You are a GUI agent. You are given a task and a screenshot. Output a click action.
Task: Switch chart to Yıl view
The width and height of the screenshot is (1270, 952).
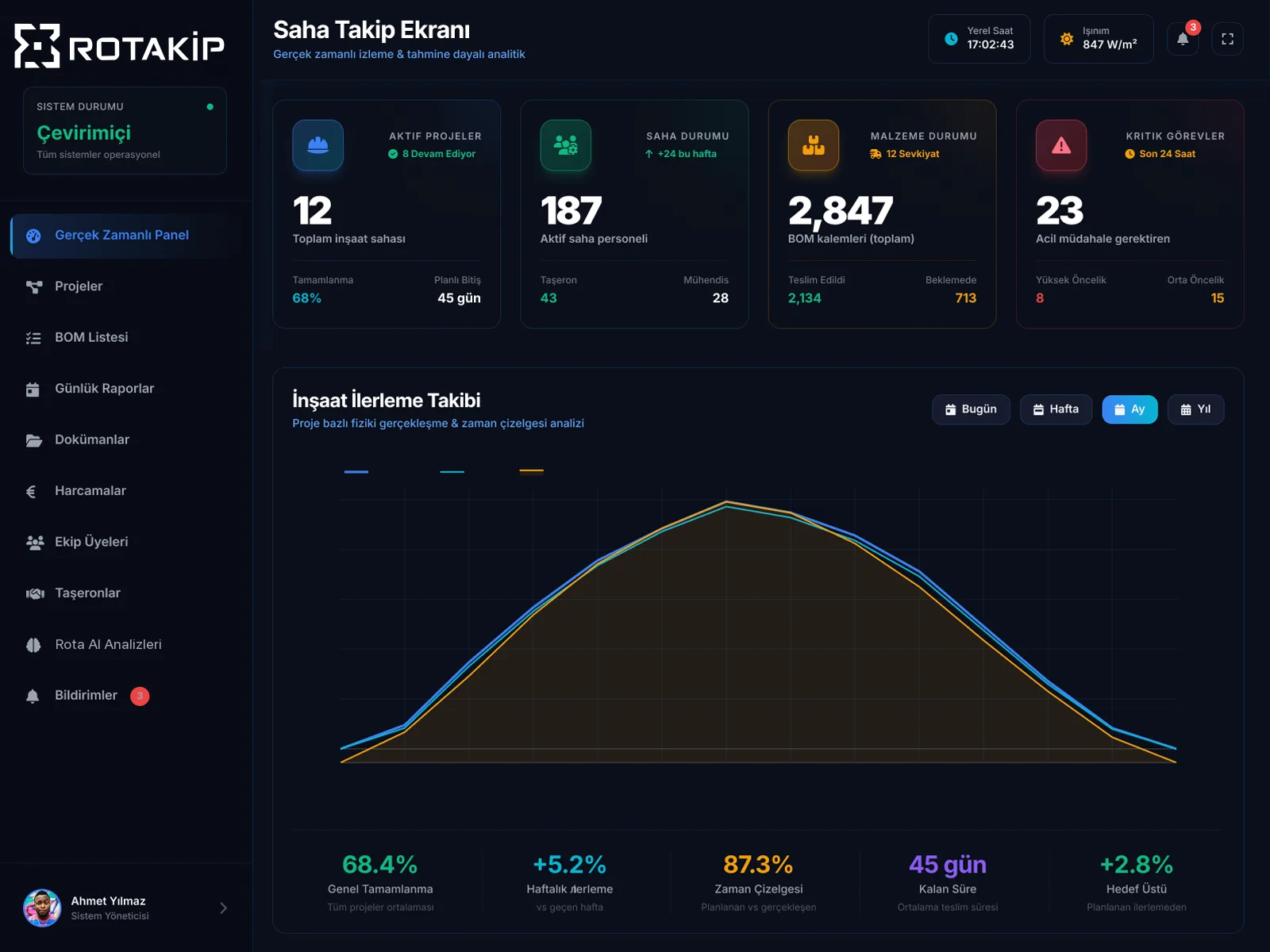click(x=1195, y=409)
